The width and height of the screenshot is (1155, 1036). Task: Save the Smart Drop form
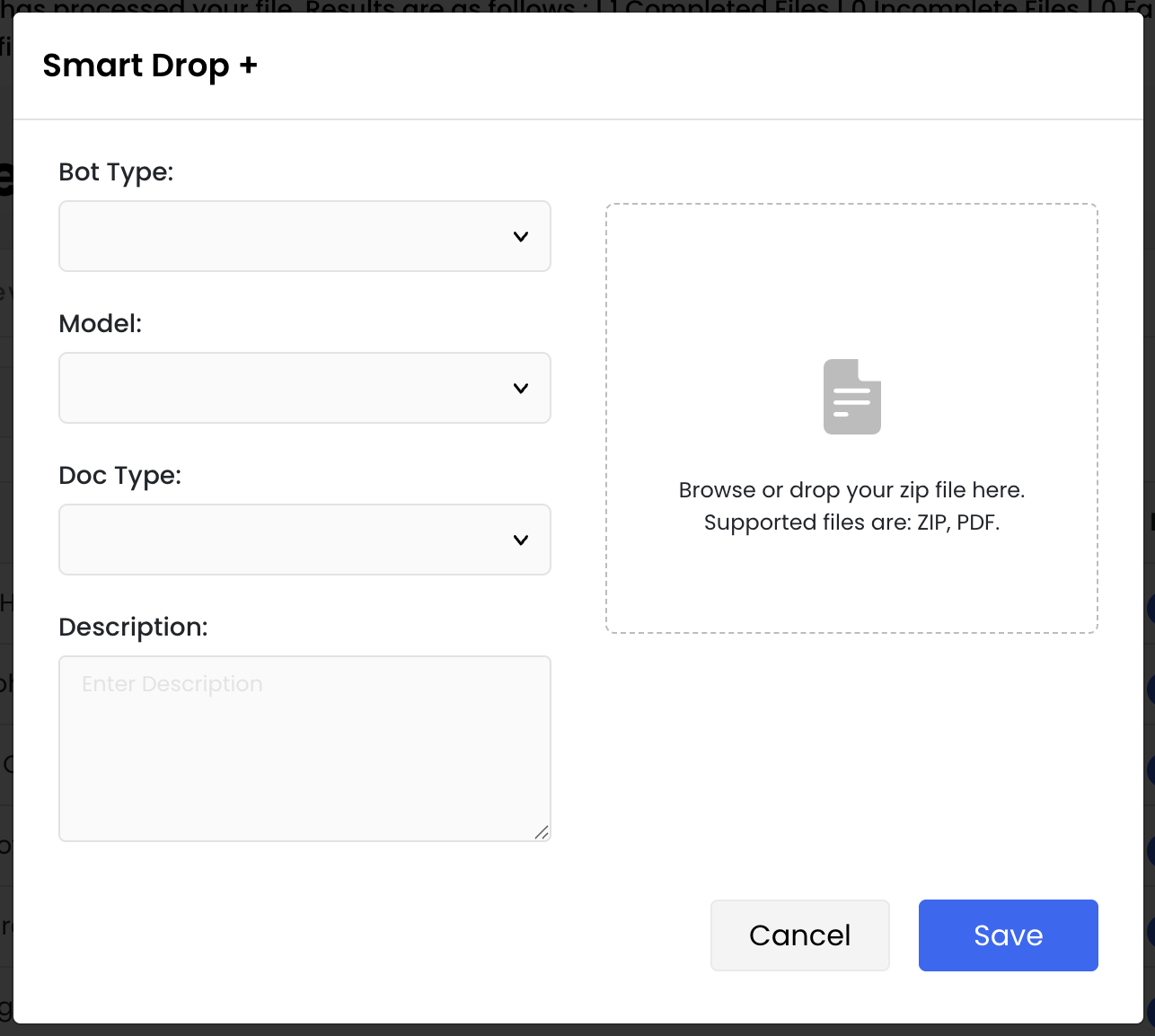(x=1008, y=935)
